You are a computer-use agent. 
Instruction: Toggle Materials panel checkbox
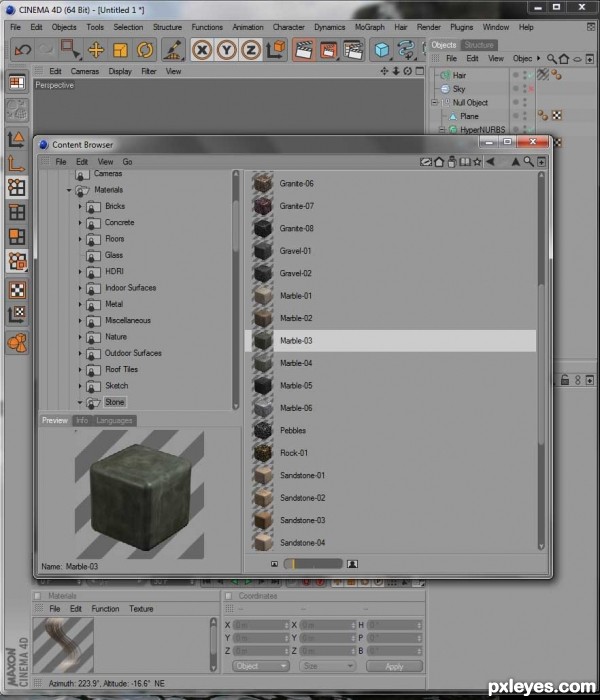pos(38,596)
